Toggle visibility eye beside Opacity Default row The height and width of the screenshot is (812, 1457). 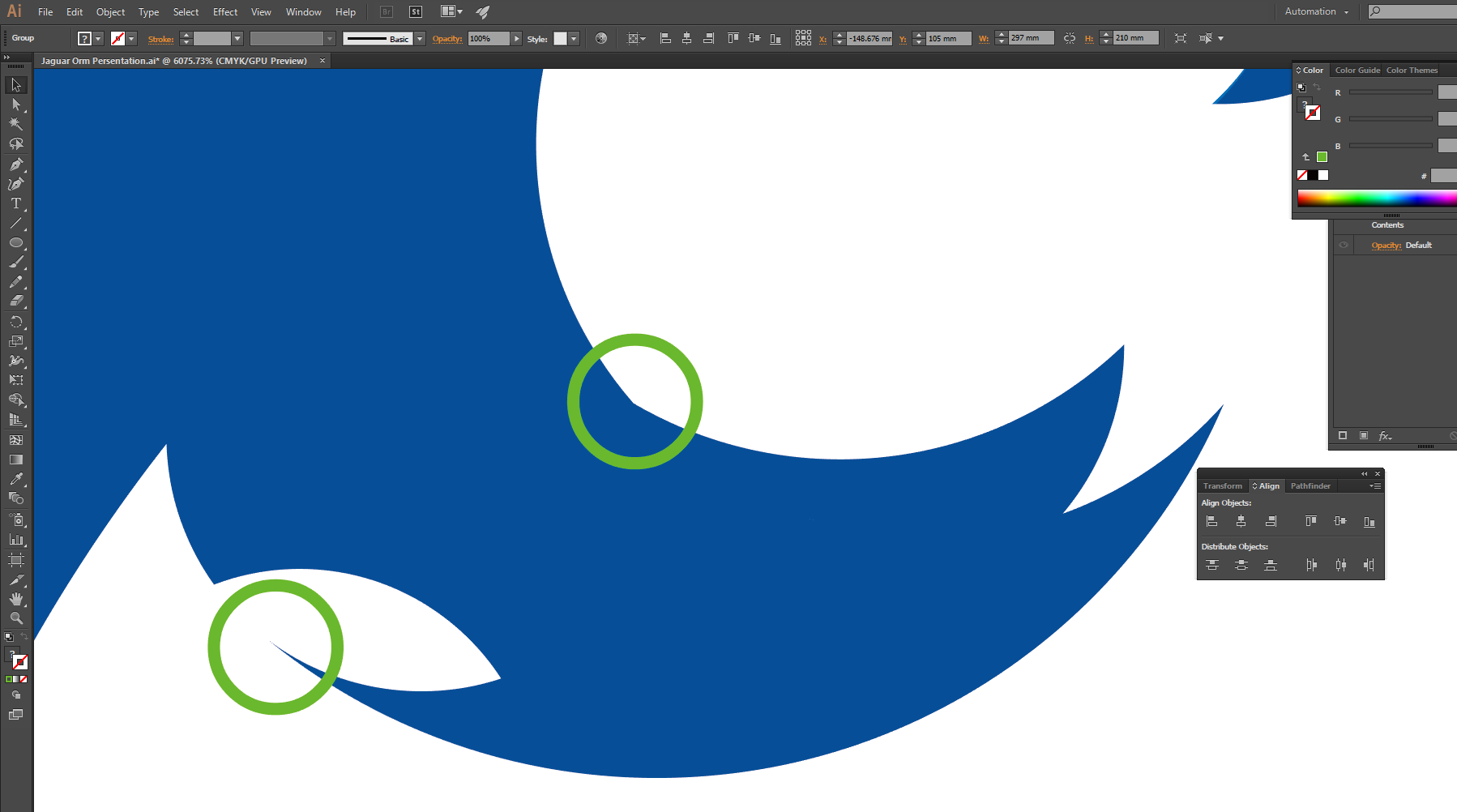1344,245
